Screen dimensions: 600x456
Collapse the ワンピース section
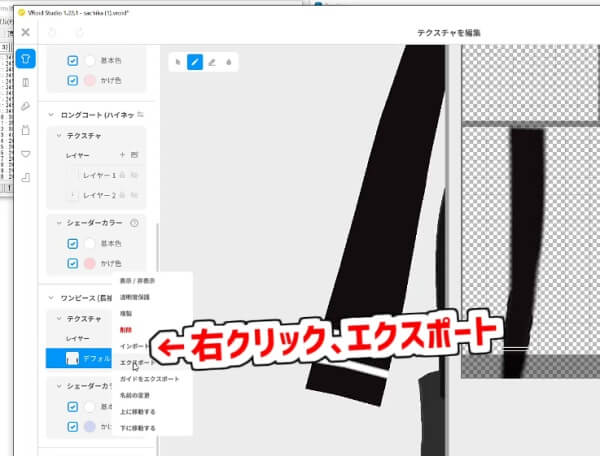point(51,298)
